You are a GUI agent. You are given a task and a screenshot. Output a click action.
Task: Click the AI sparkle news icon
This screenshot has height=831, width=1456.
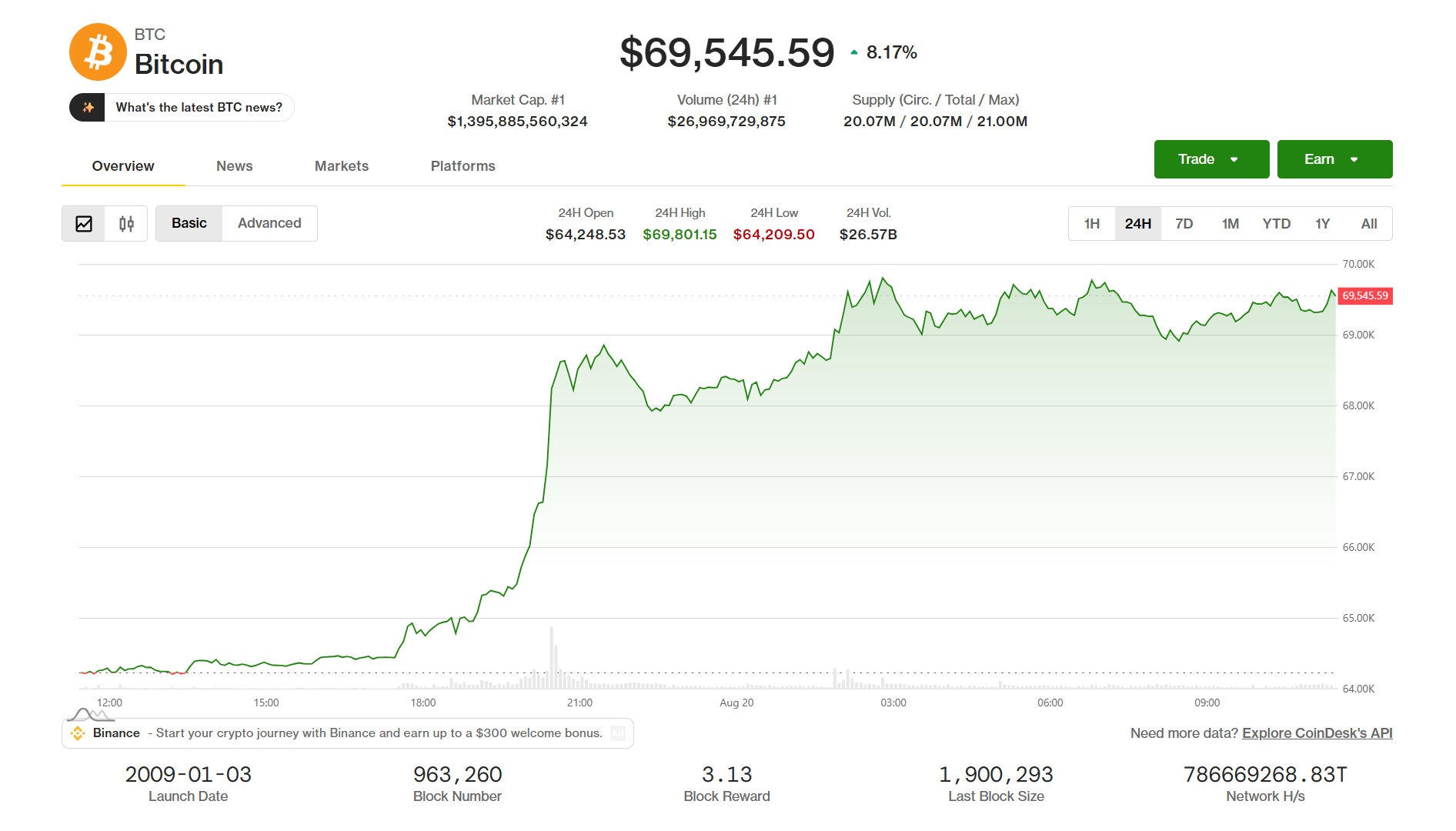click(88, 107)
